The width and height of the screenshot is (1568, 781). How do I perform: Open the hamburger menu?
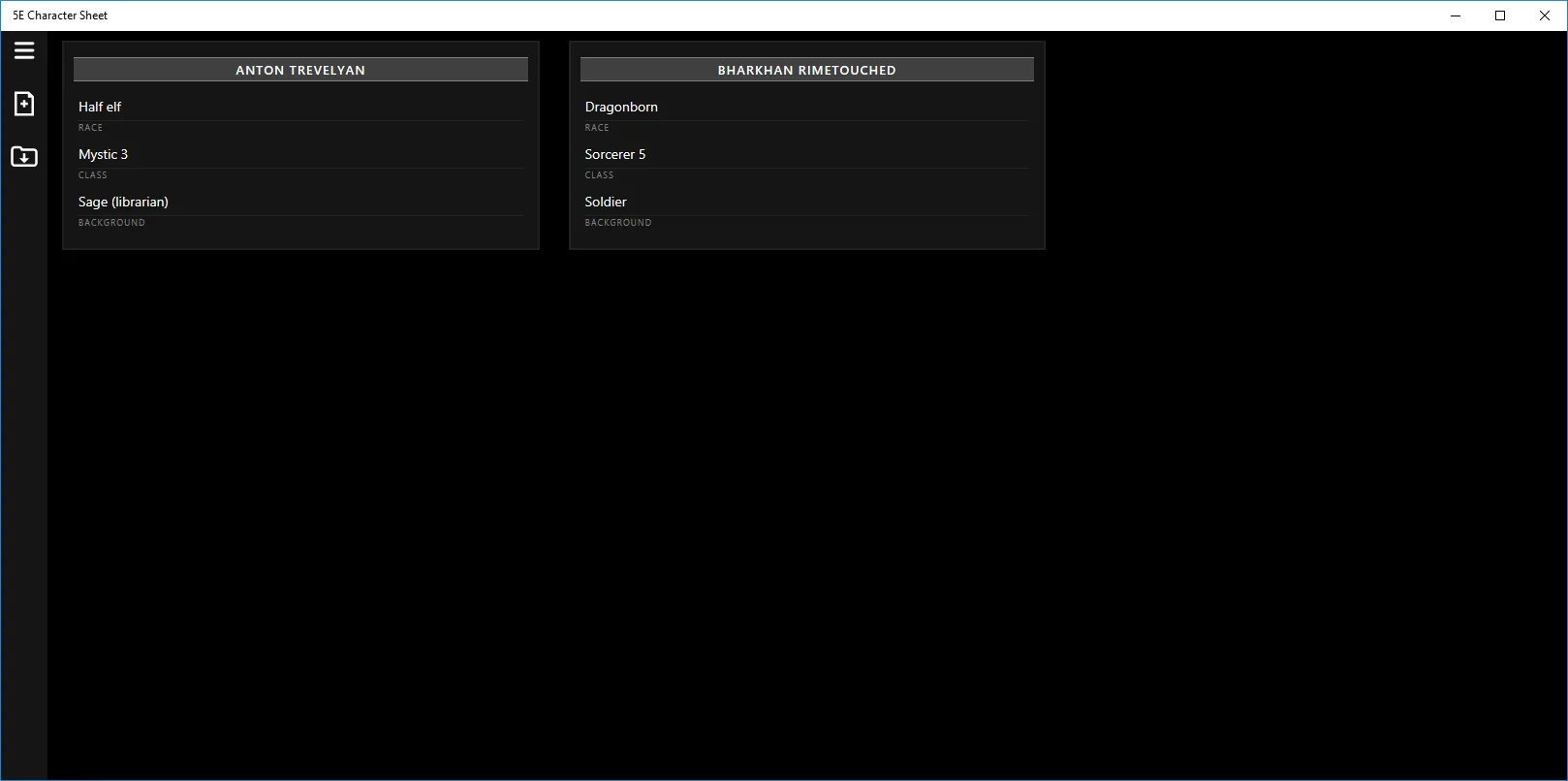point(24,50)
